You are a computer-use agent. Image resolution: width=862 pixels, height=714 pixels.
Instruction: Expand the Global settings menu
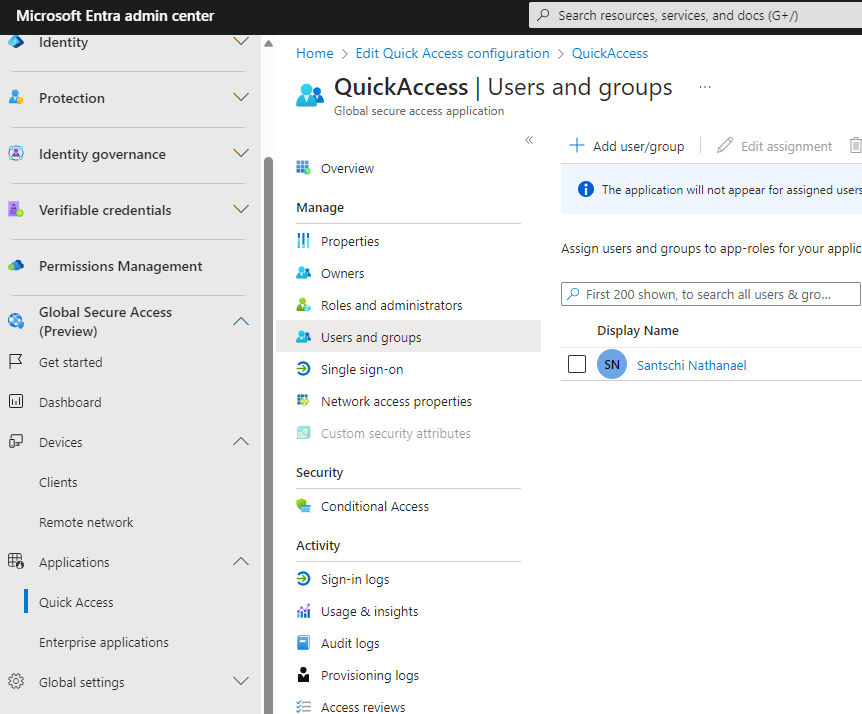pyautogui.click(x=240, y=681)
